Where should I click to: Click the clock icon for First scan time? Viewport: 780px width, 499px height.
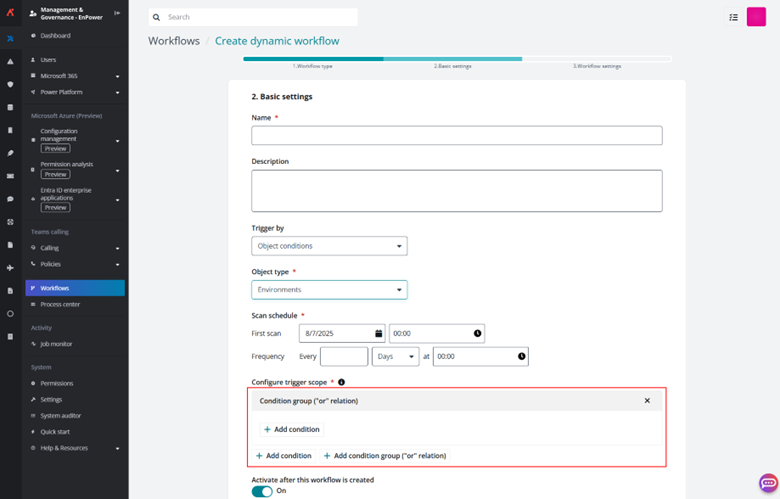click(x=477, y=333)
